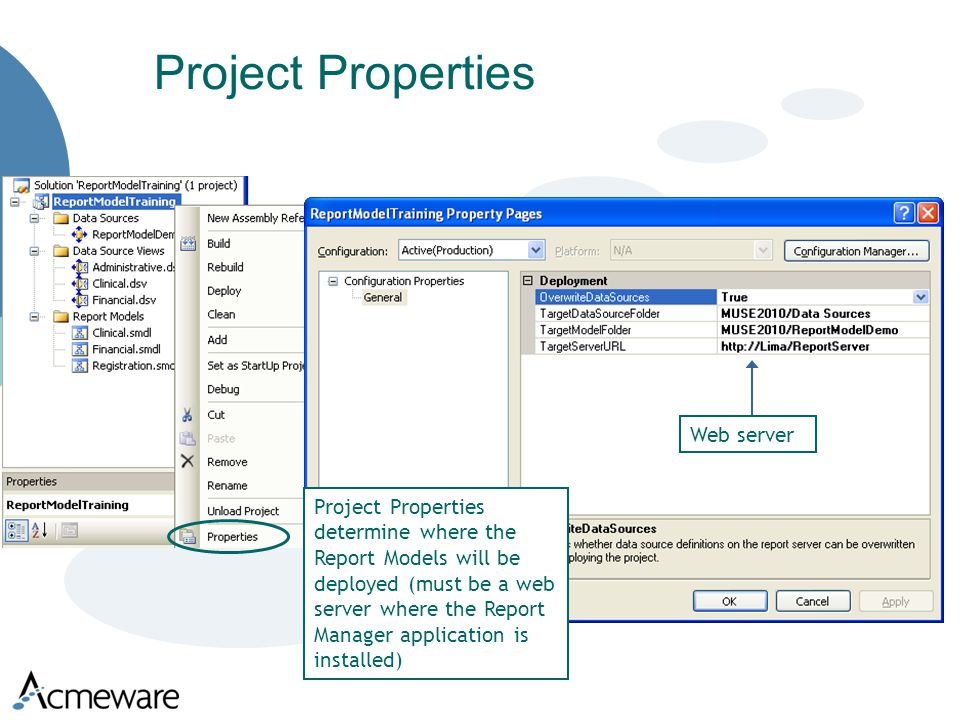Screen dimensions: 960x720
Task: Select Rebuild from context menu
Action: pyautogui.click(x=225, y=268)
